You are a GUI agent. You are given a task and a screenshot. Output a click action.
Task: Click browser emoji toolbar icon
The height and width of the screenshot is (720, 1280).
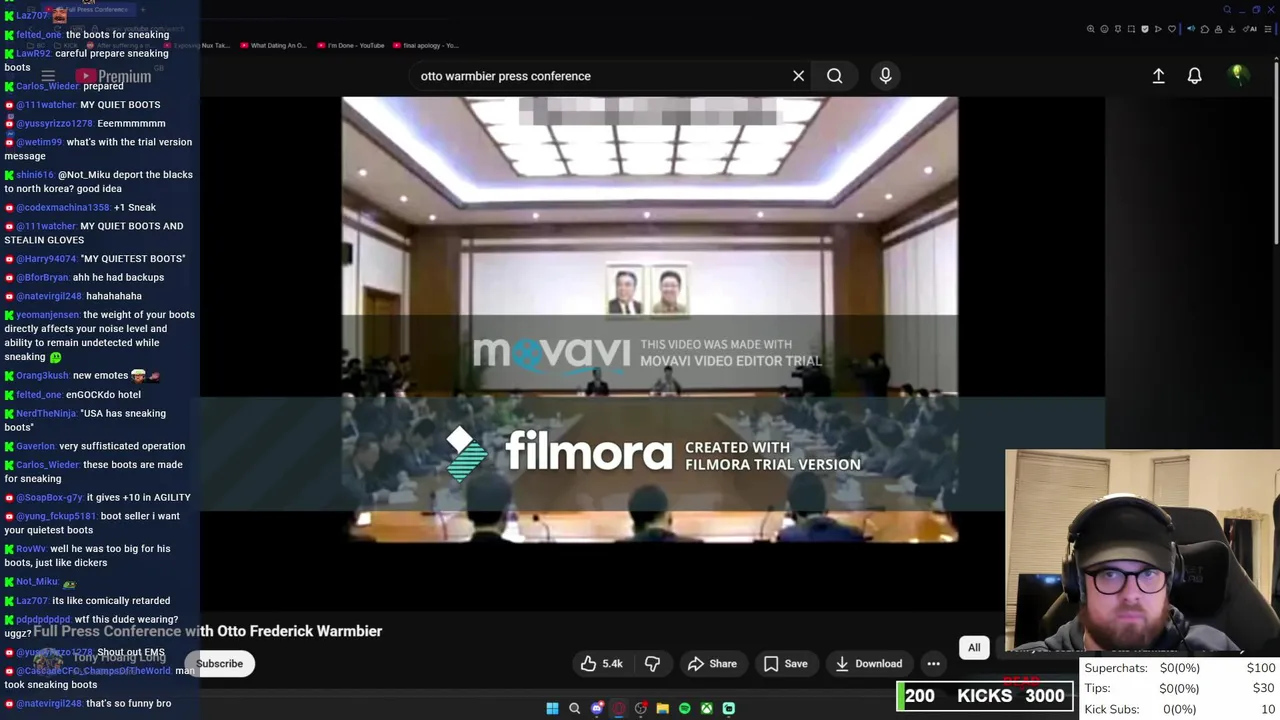pyautogui.click(x=1104, y=29)
